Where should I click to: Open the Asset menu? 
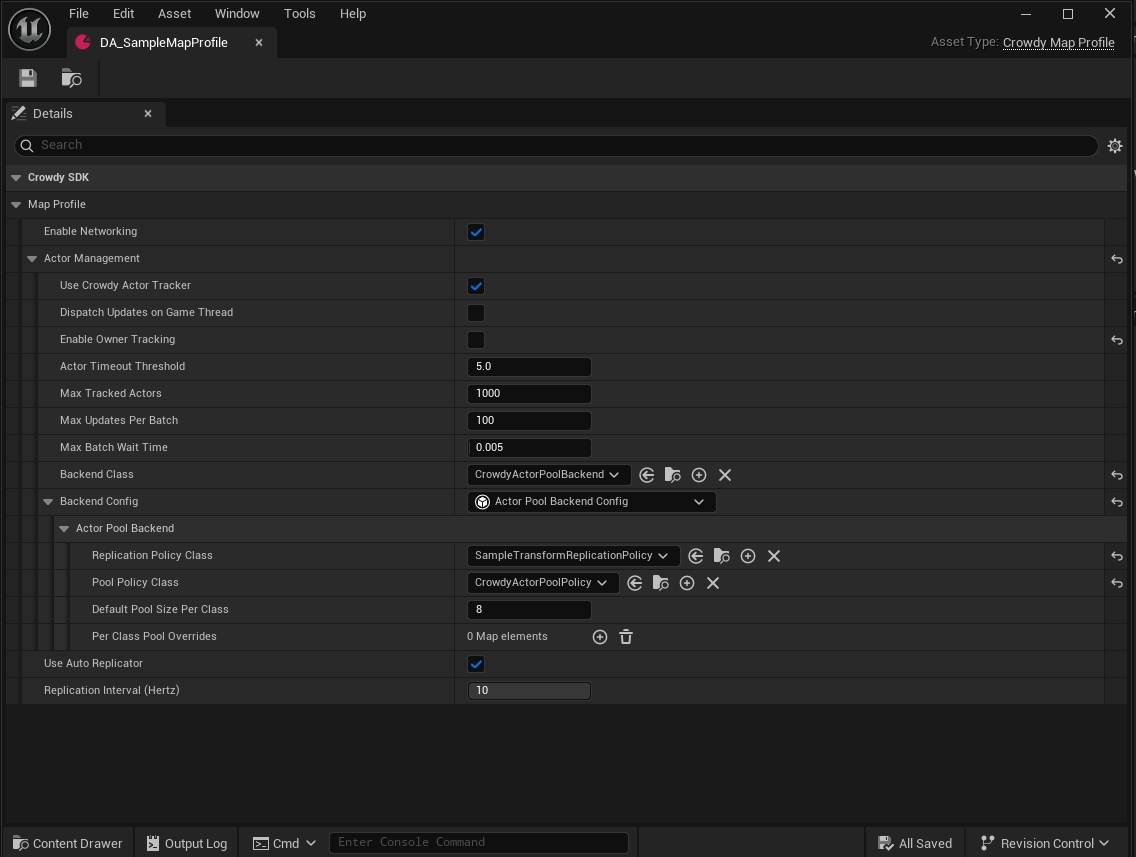[x=175, y=14]
